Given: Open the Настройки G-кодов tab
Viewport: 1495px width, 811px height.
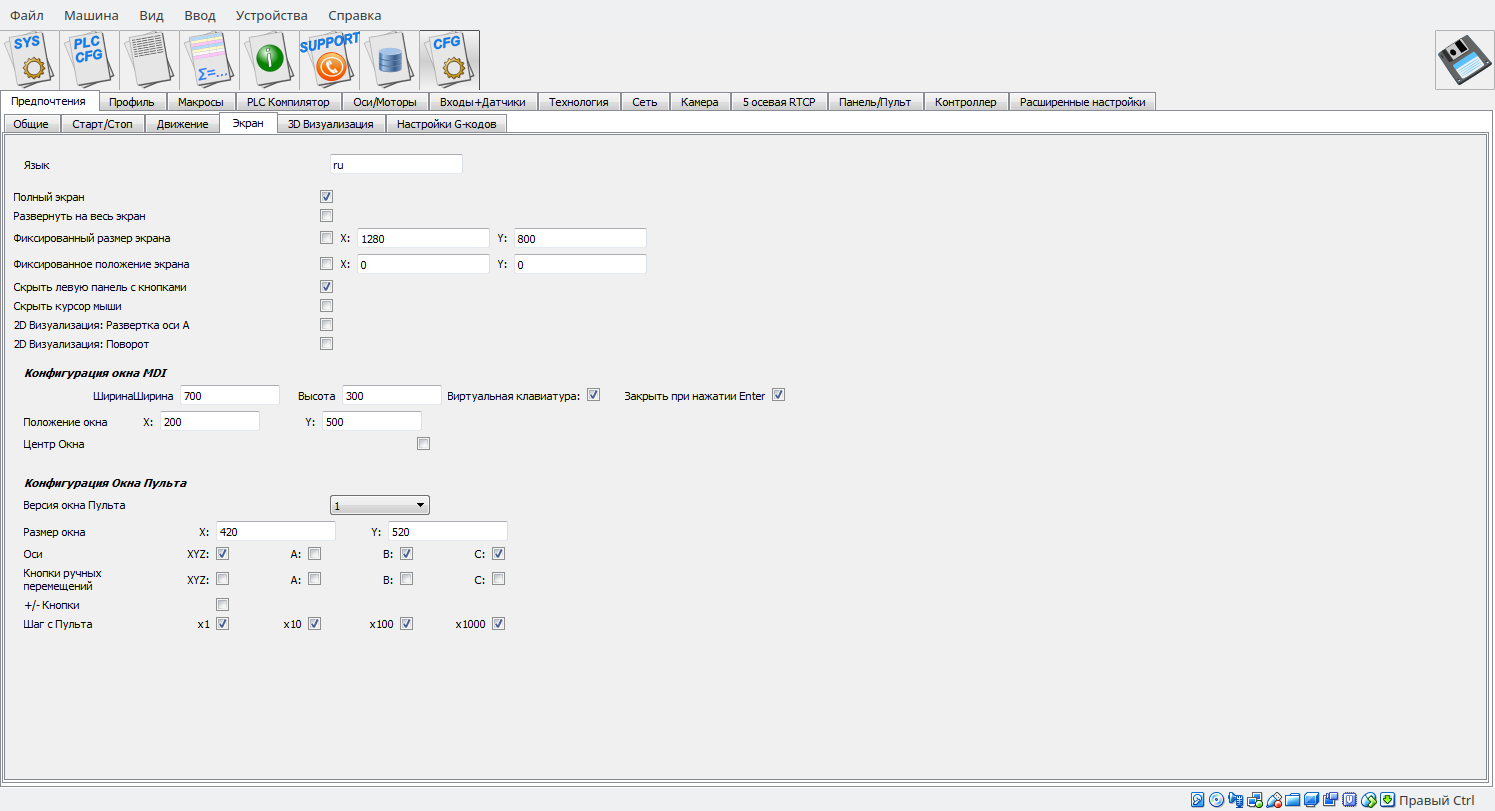Looking at the screenshot, I should point(446,124).
